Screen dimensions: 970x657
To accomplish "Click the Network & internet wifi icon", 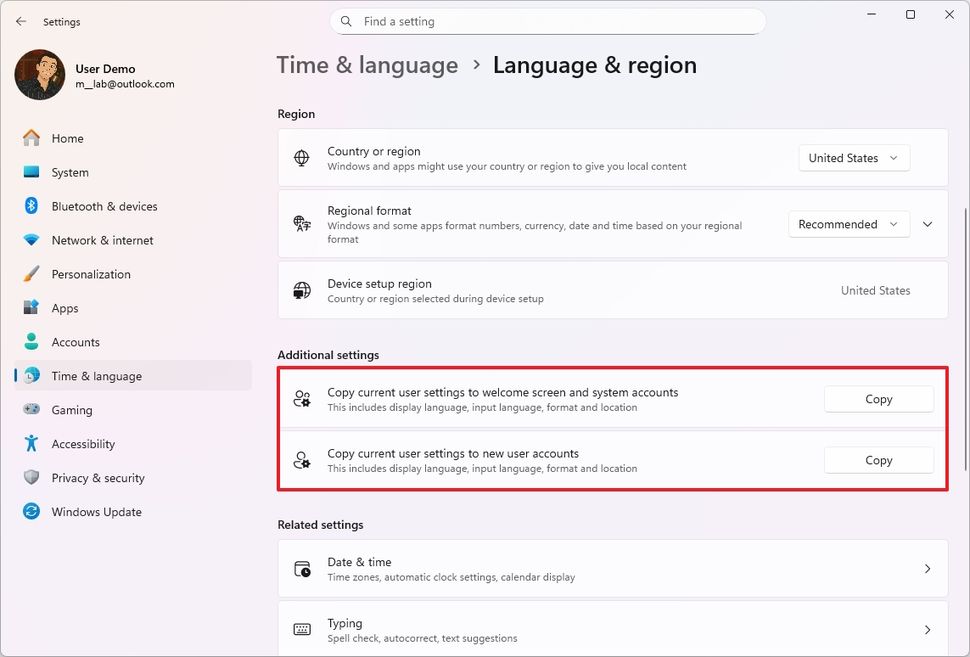I will [31, 240].
